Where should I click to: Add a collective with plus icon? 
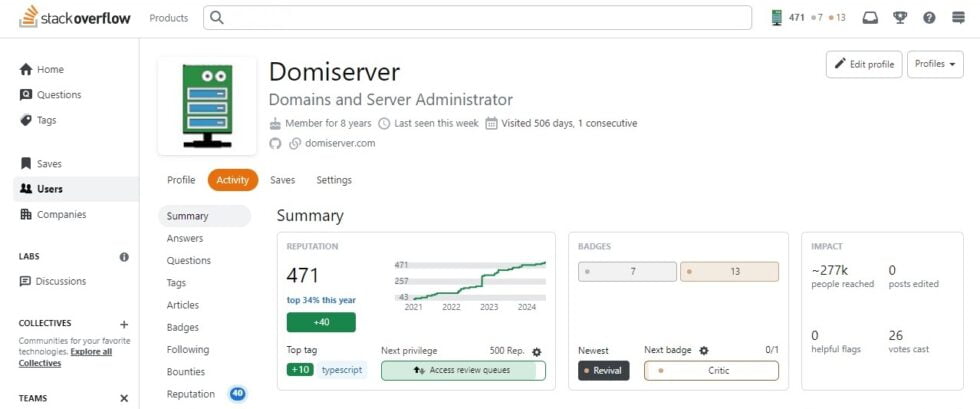tap(124, 324)
